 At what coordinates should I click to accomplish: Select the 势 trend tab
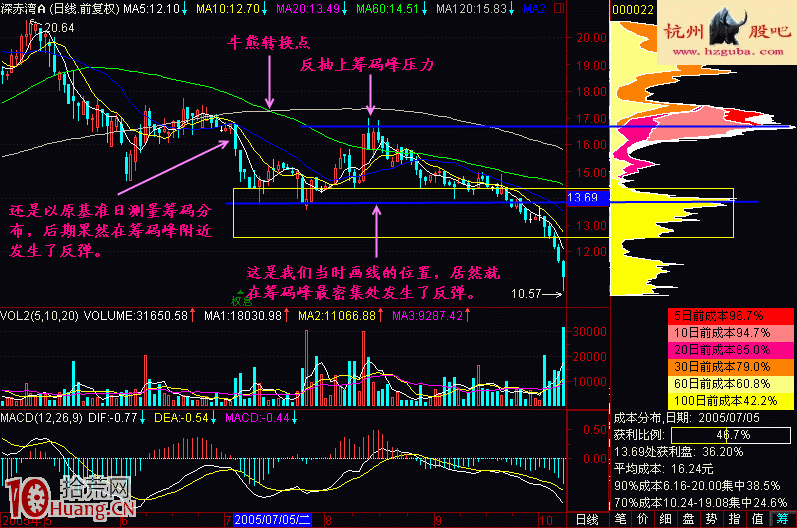coord(711,519)
